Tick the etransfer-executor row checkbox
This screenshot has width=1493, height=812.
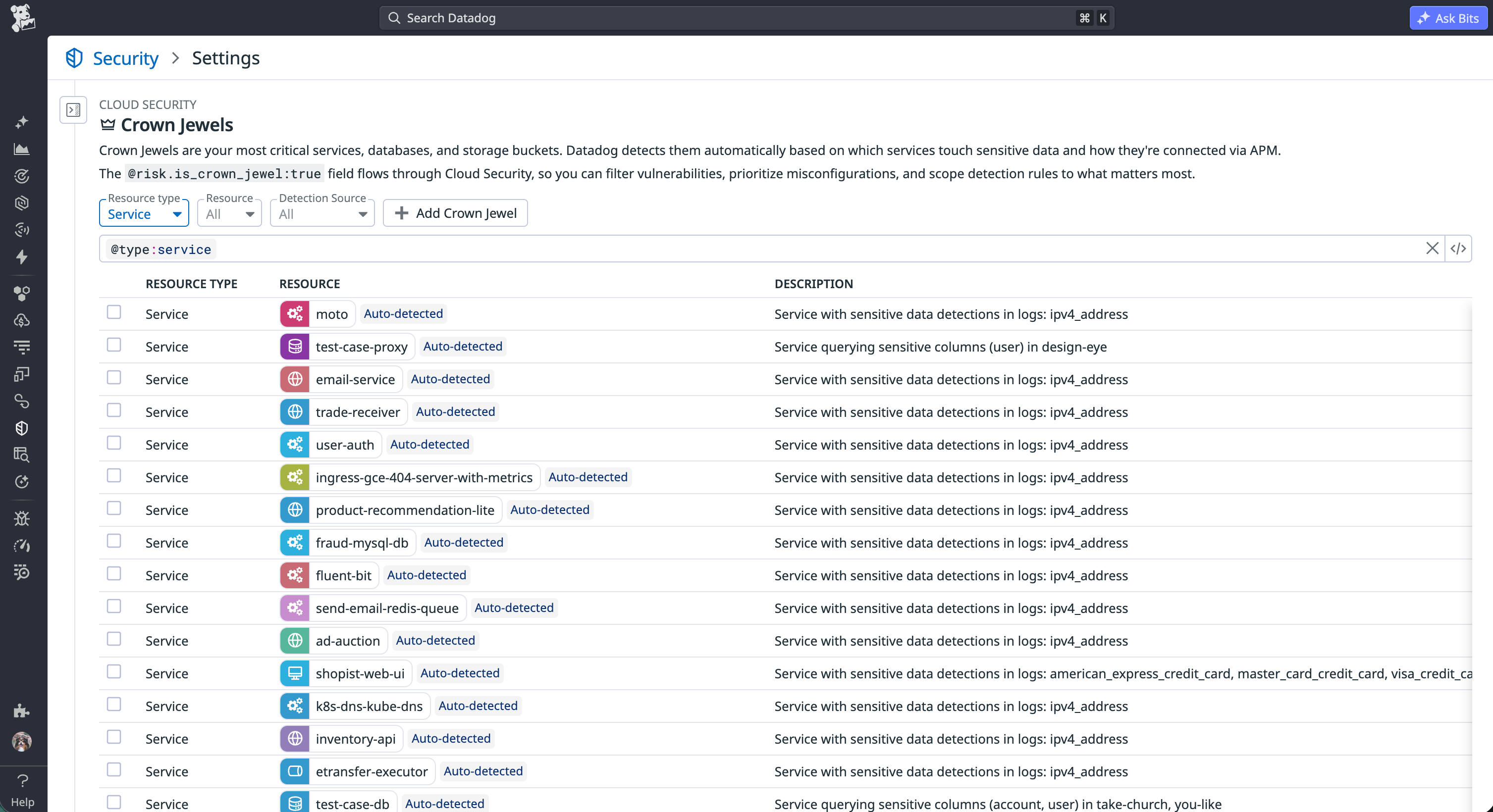pos(114,770)
